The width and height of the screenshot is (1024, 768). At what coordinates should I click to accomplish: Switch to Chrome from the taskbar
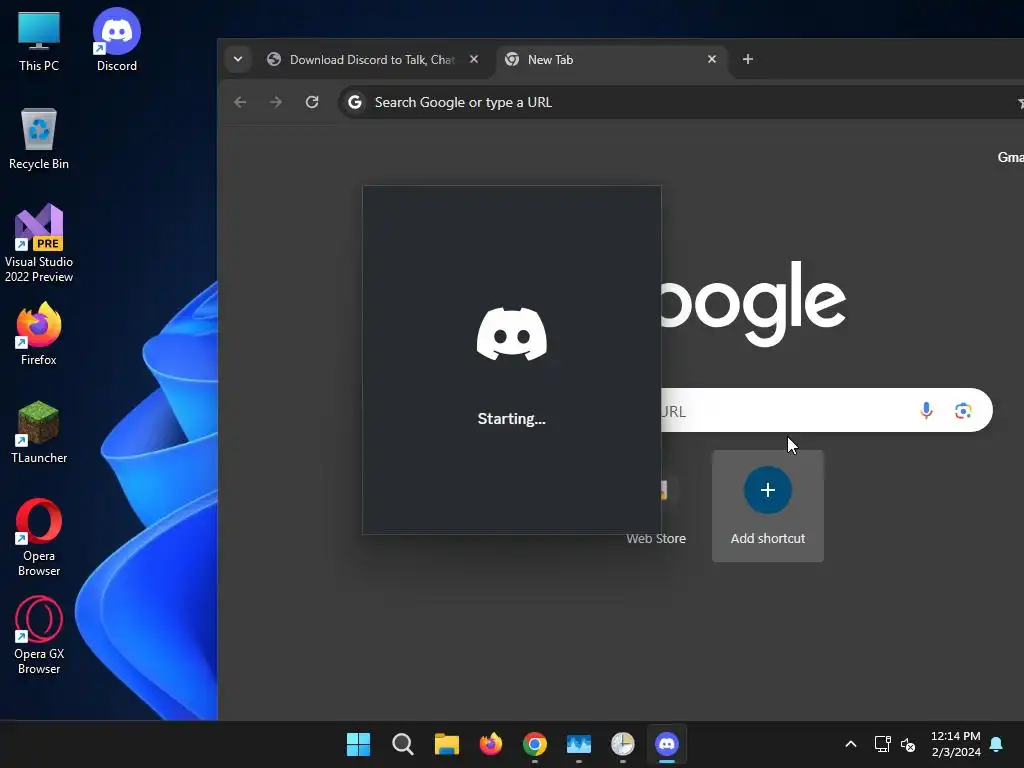(x=535, y=744)
